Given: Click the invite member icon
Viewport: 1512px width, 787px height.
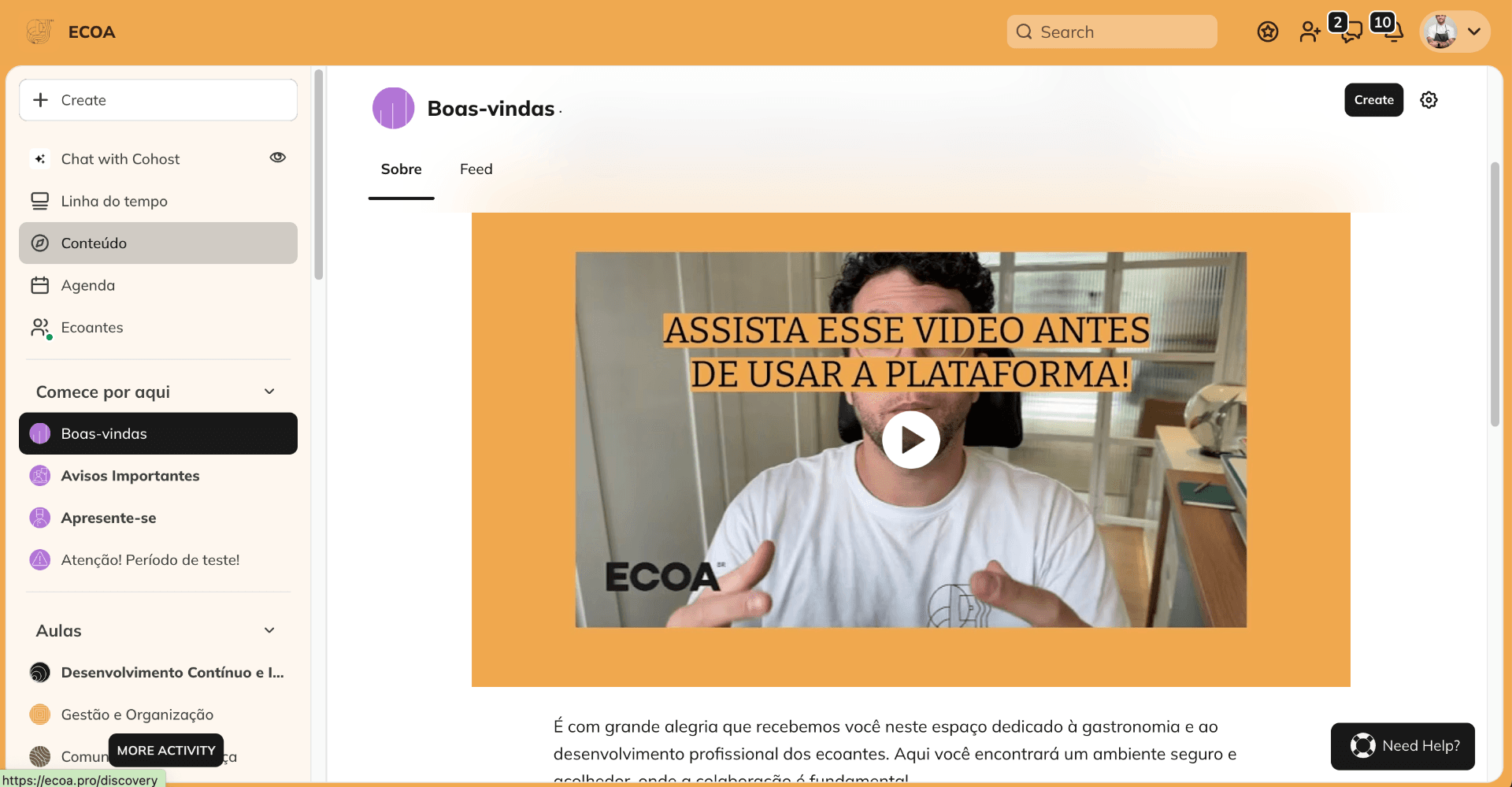Looking at the screenshot, I should click(1310, 32).
